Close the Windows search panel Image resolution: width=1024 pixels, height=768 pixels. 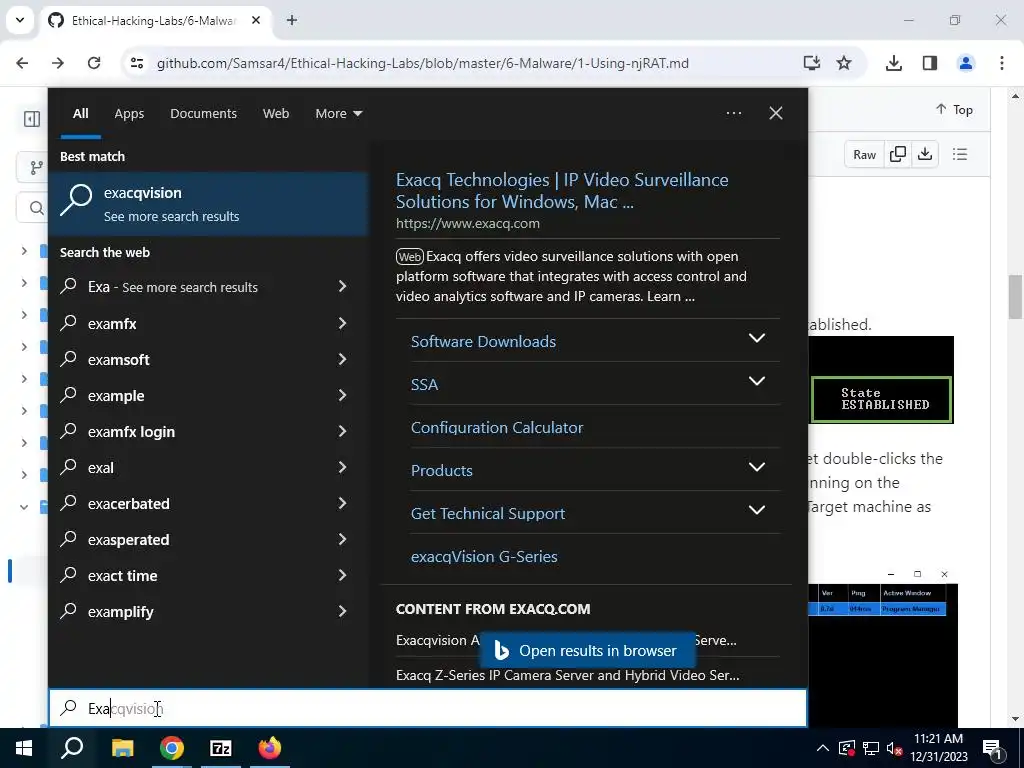[776, 113]
